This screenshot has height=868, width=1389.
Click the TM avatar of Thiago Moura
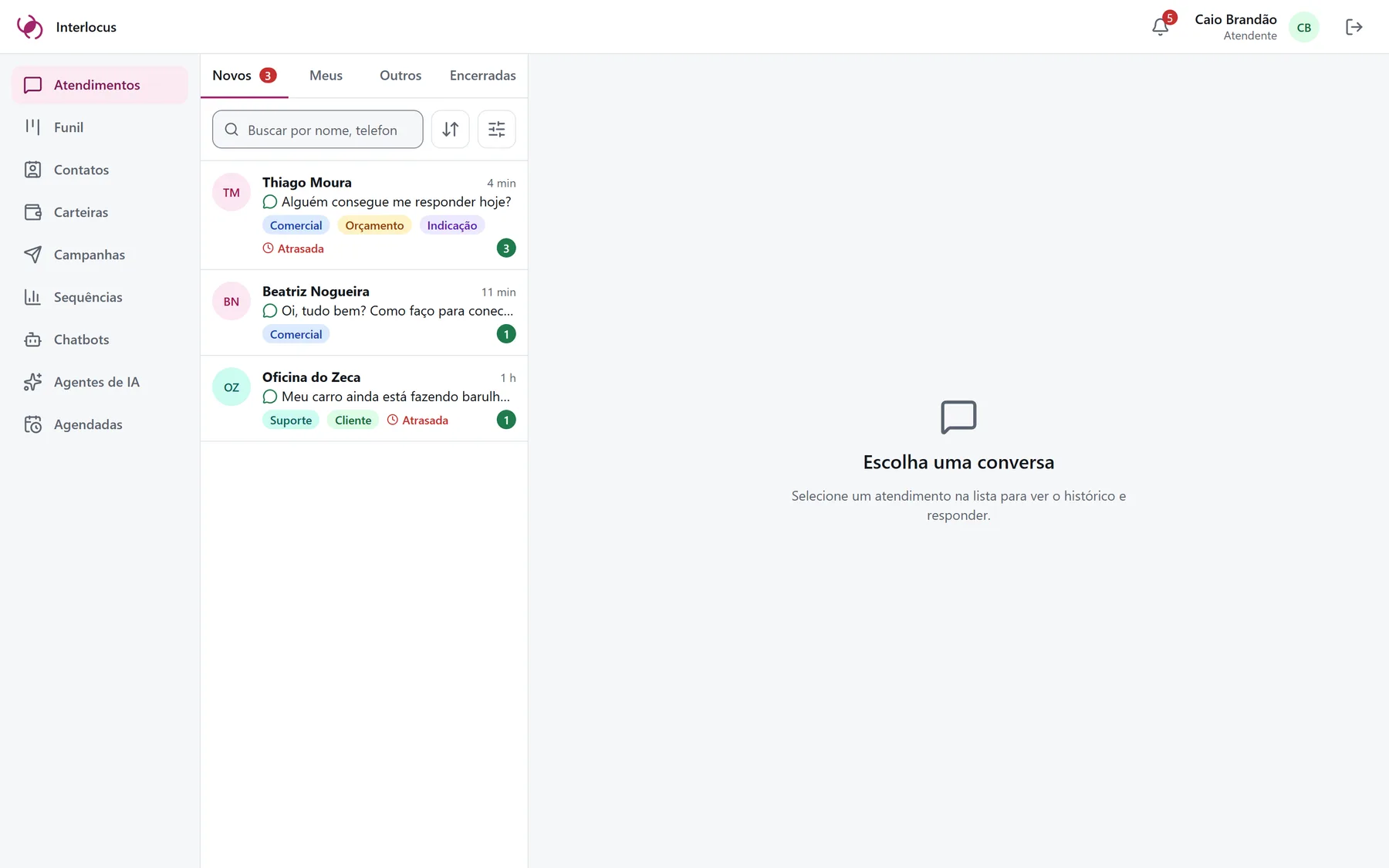coord(231,192)
